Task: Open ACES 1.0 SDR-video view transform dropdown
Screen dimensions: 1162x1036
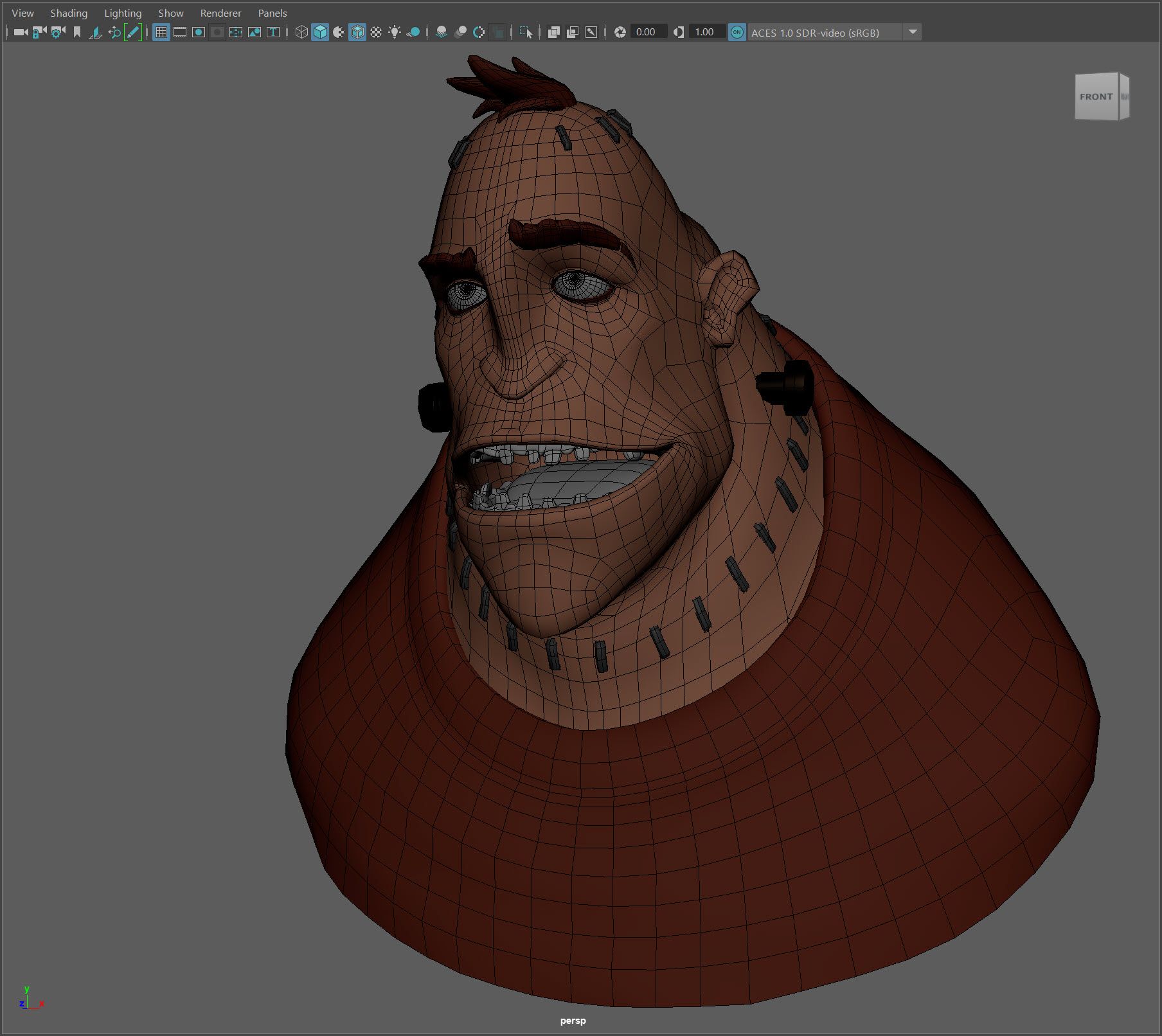Action: pos(834,32)
